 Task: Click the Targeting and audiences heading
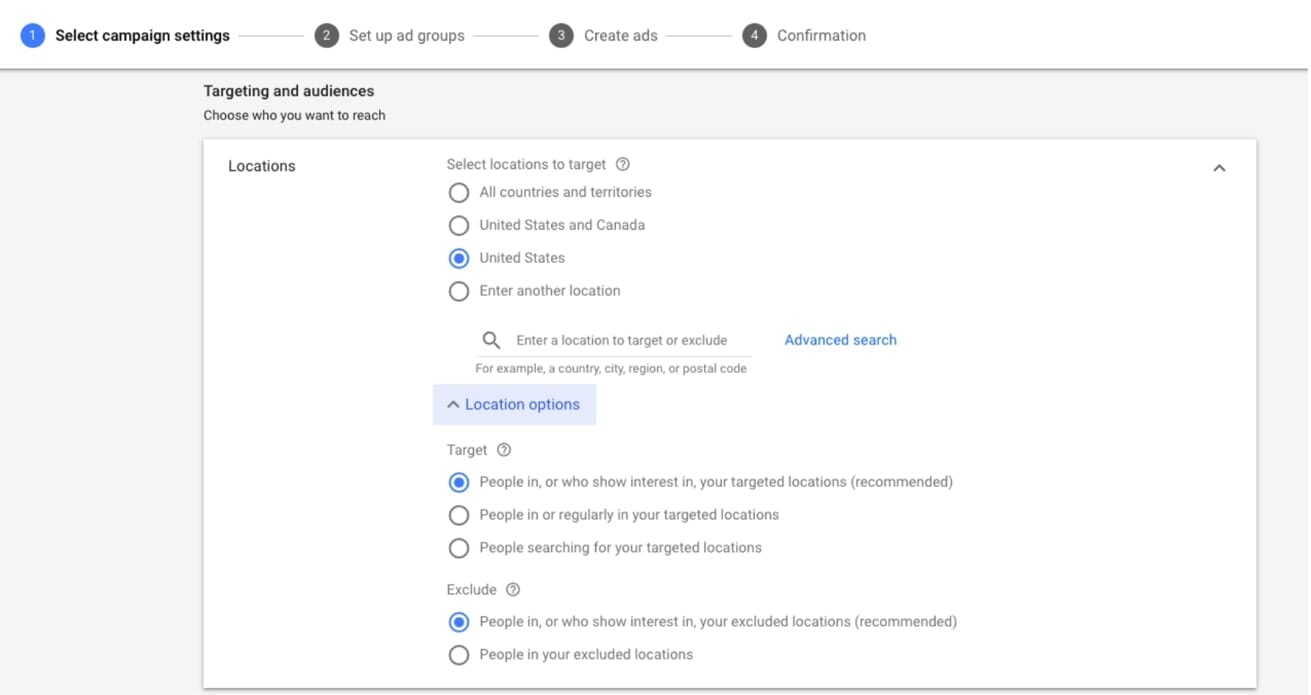289,91
